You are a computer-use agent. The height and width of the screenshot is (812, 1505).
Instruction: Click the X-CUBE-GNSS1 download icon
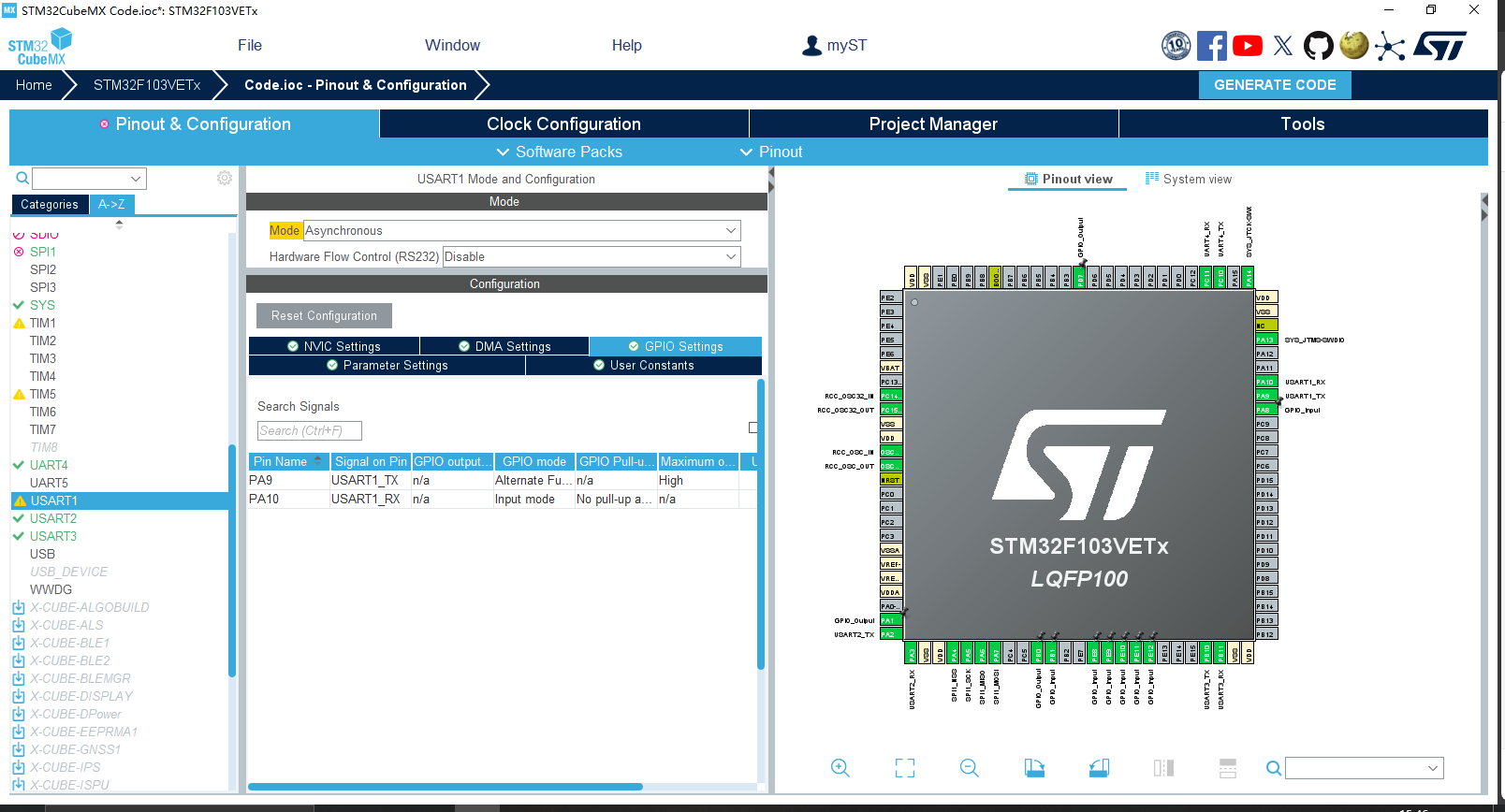point(19,749)
